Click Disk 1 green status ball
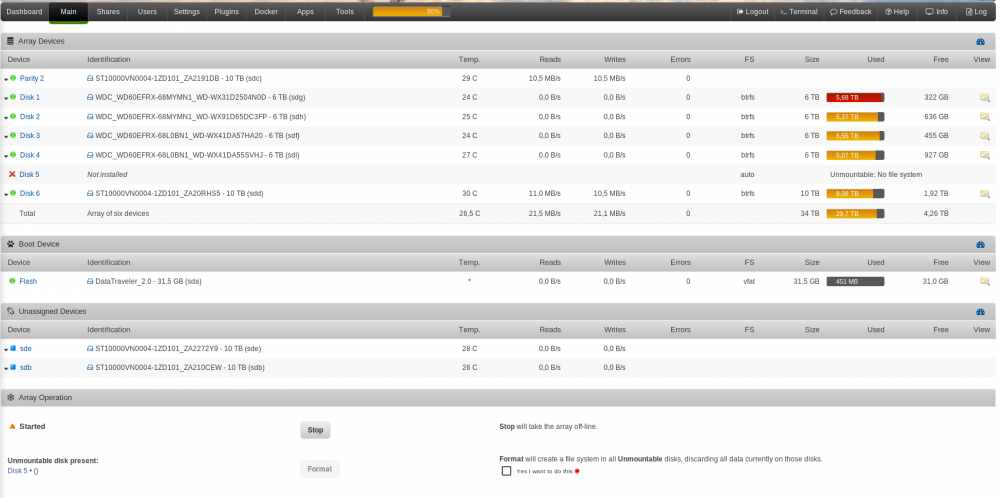 (13, 97)
